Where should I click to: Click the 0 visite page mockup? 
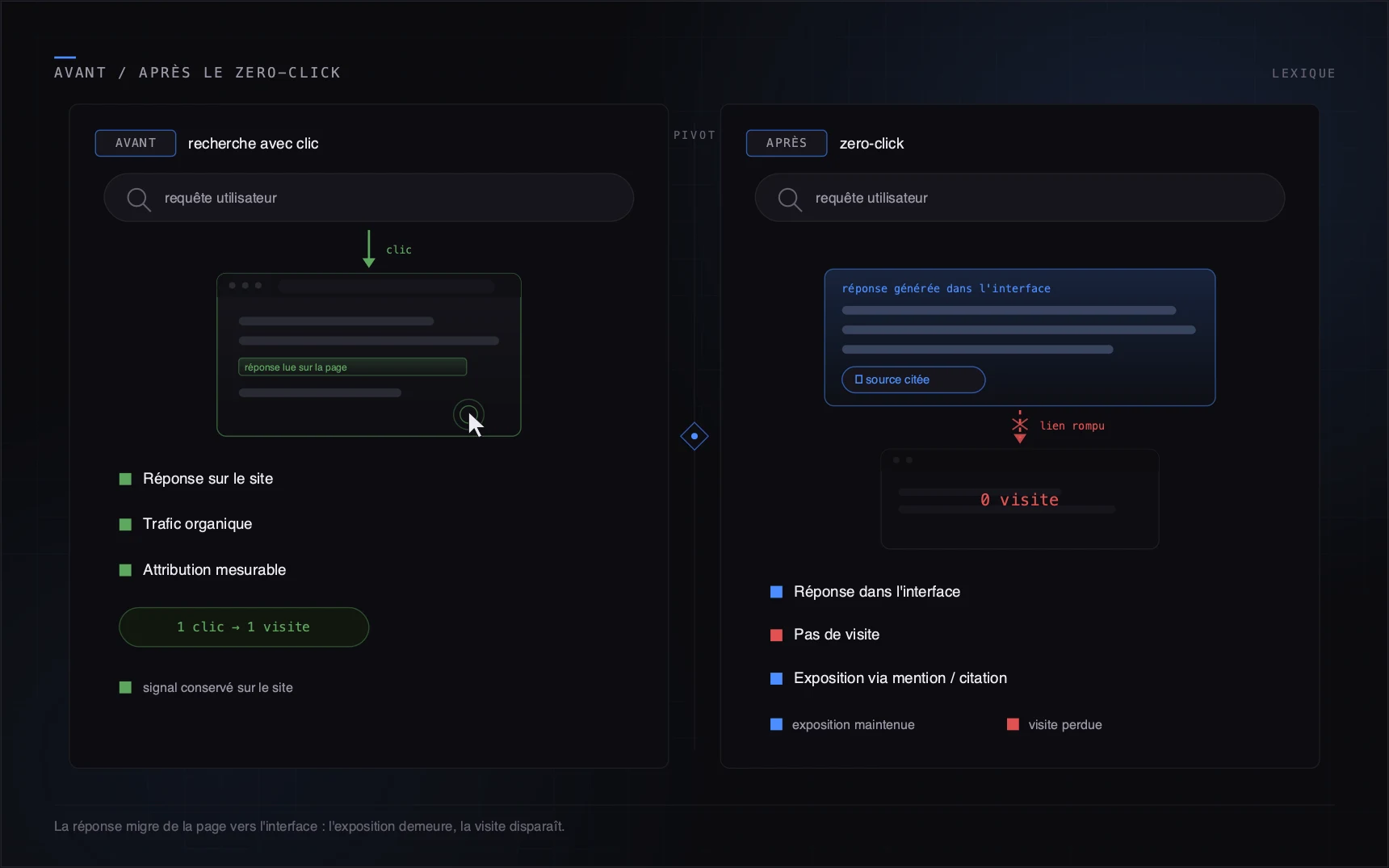[1020, 499]
